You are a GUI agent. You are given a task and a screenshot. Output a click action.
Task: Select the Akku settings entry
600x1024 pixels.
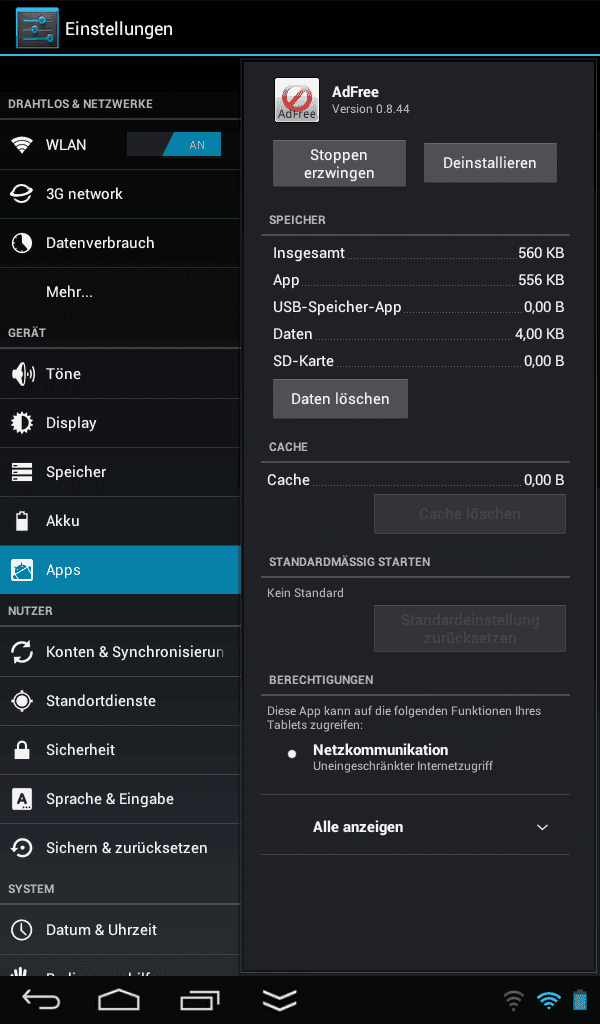[x=120, y=520]
